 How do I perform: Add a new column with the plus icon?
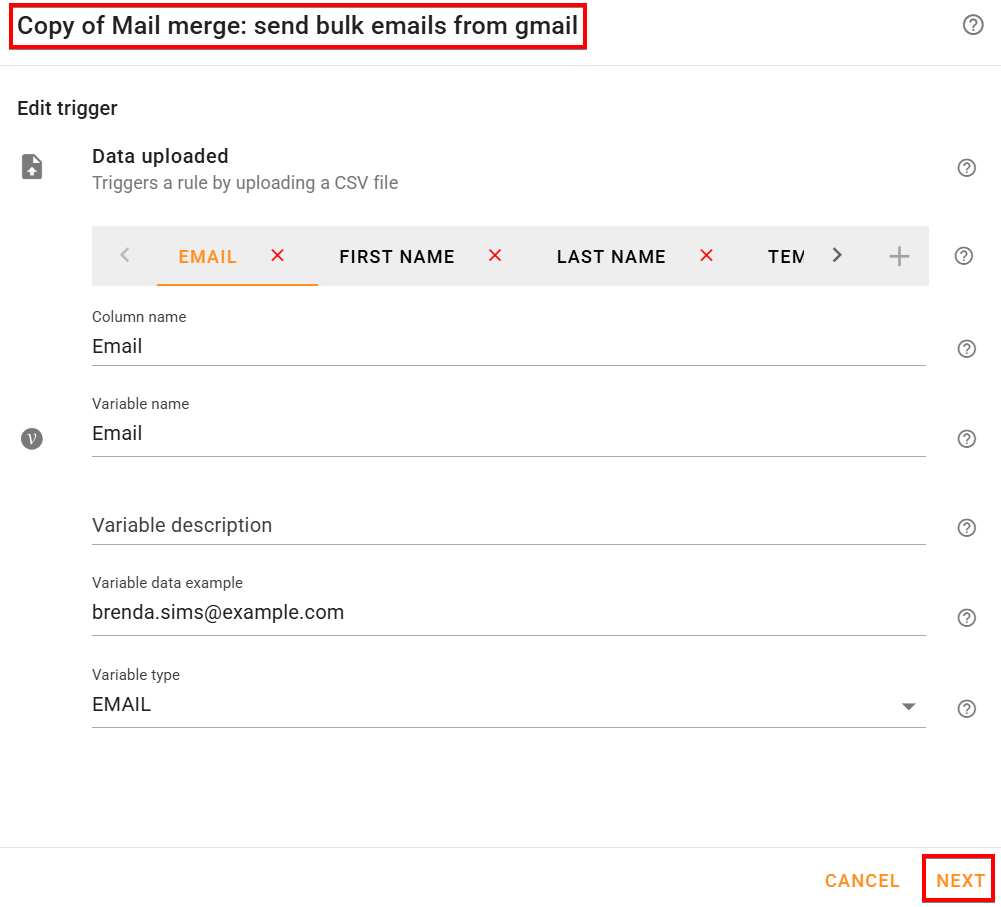tap(898, 255)
